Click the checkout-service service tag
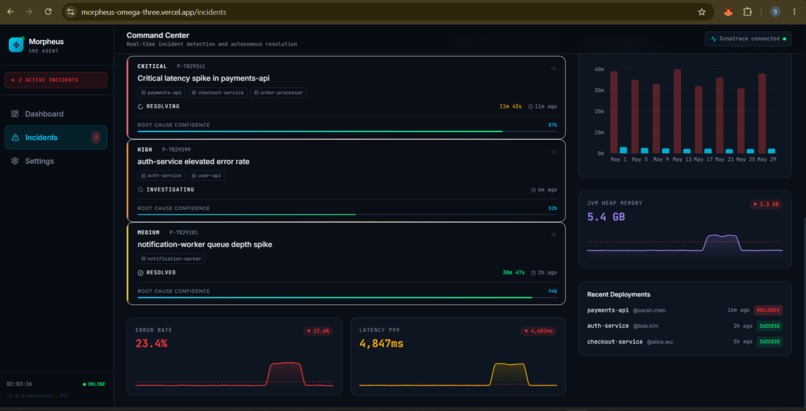806x411 pixels. [218, 93]
